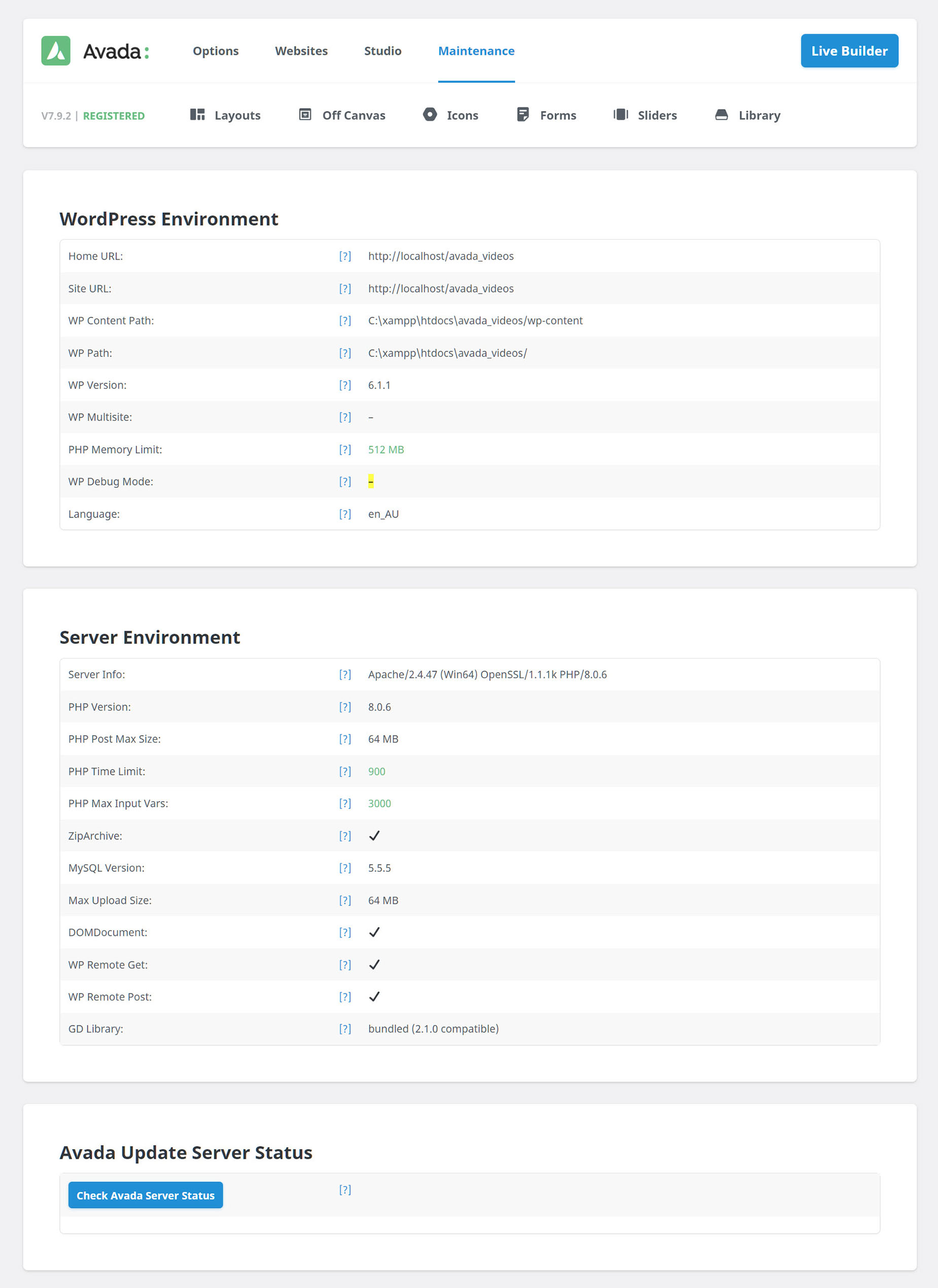Click the Home URL value http://localhost/avada_videos
This screenshot has width=938, height=1288.
441,256
